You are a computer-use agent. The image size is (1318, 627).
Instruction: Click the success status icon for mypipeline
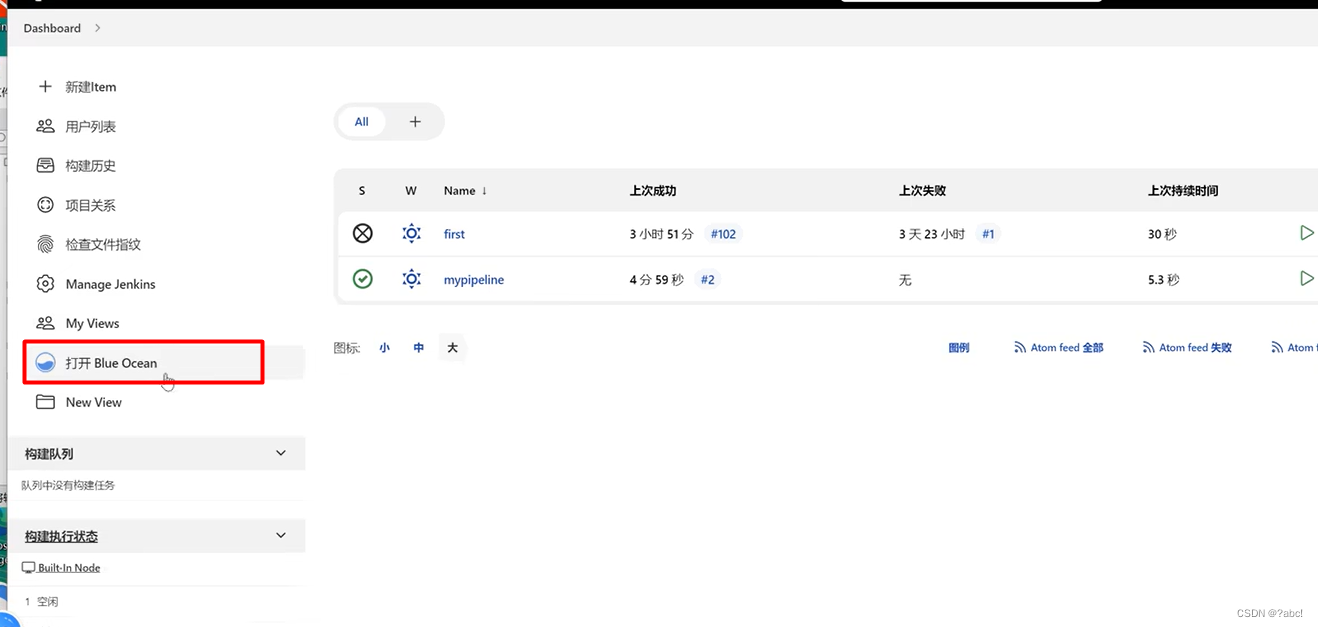(363, 279)
